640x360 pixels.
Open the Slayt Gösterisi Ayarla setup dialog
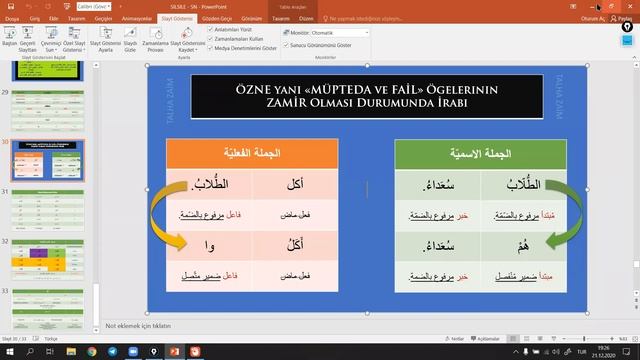(x=105, y=39)
